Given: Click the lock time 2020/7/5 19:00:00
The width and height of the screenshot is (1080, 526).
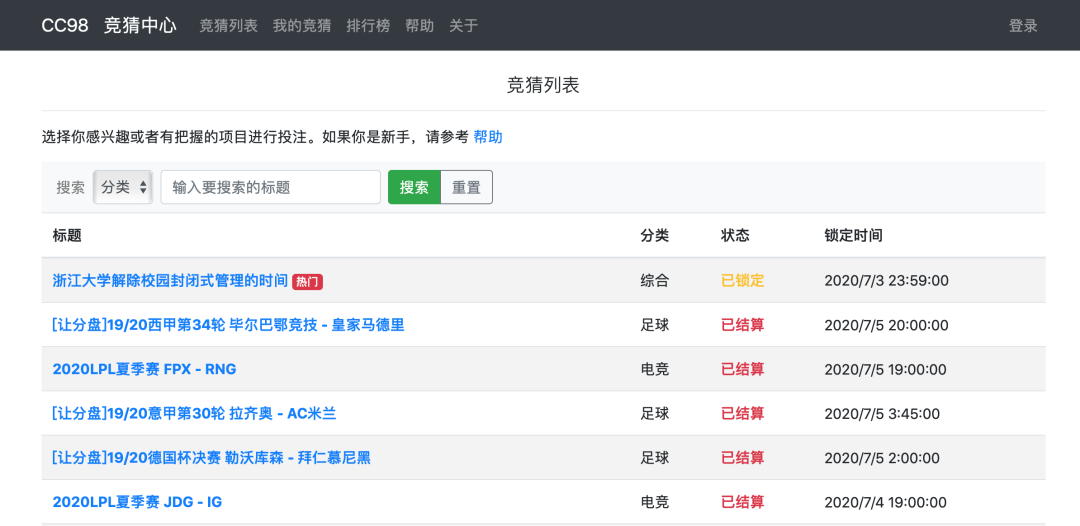Looking at the screenshot, I should 886,369.
